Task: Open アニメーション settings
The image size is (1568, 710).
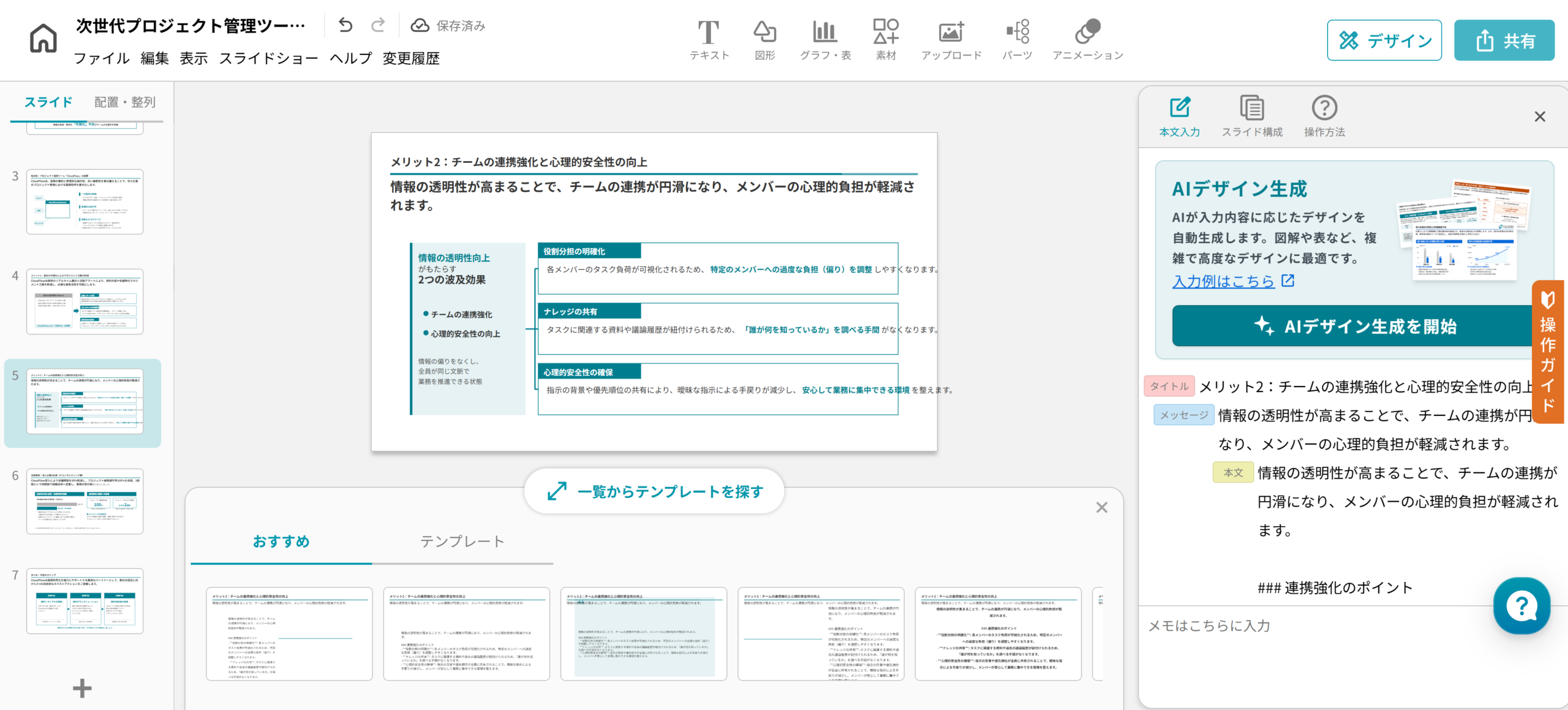Action: [1088, 40]
